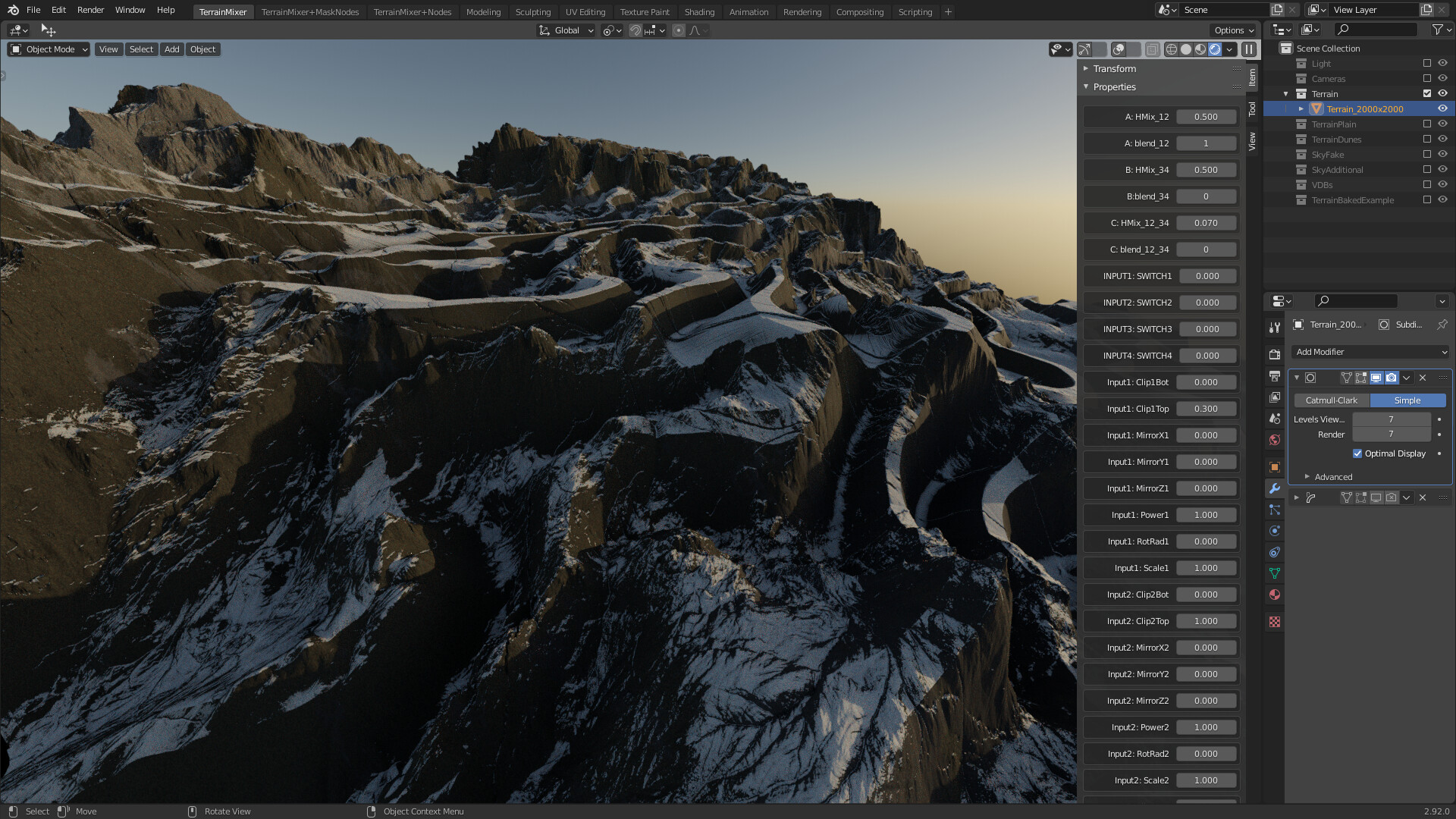Switch the Subdivision modifier to Catmull-Clark

[x=1331, y=400]
